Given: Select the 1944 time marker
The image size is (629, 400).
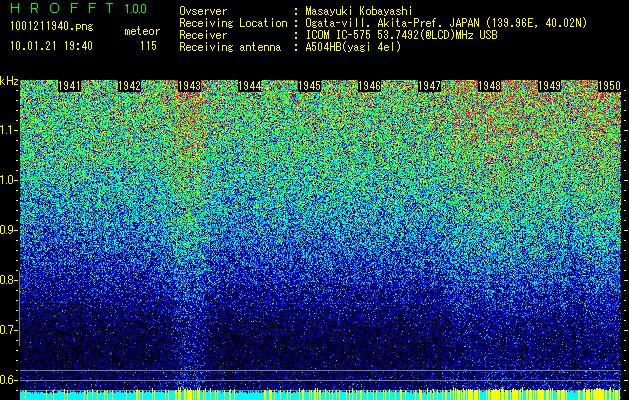Looking at the screenshot, I should click(x=250, y=86).
